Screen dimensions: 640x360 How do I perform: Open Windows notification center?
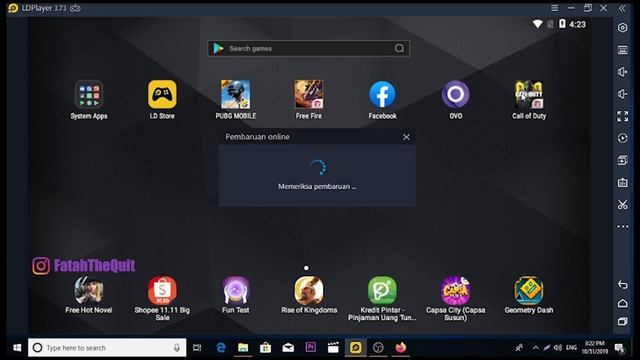pos(620,348)
